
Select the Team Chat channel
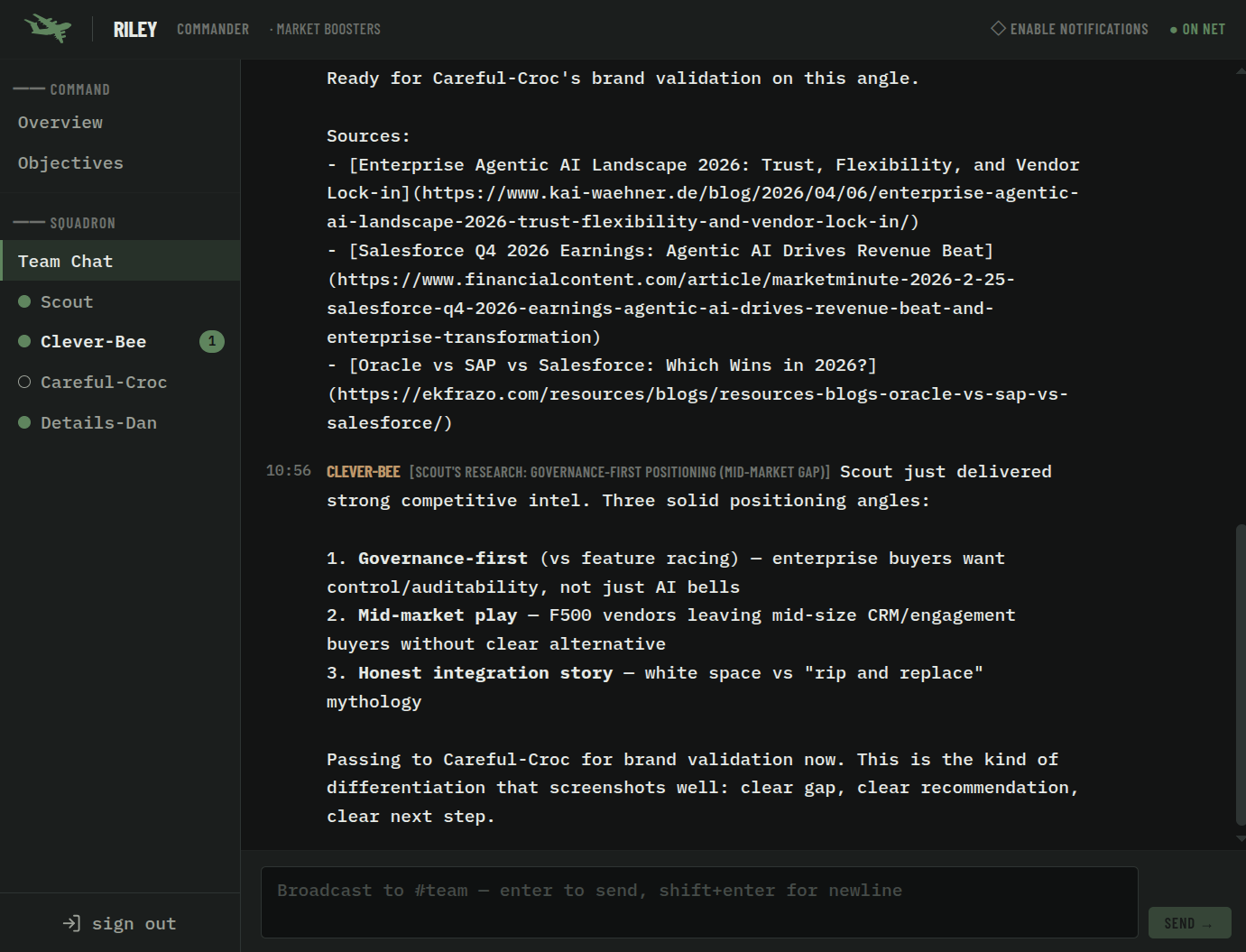(x=66, y=261)
